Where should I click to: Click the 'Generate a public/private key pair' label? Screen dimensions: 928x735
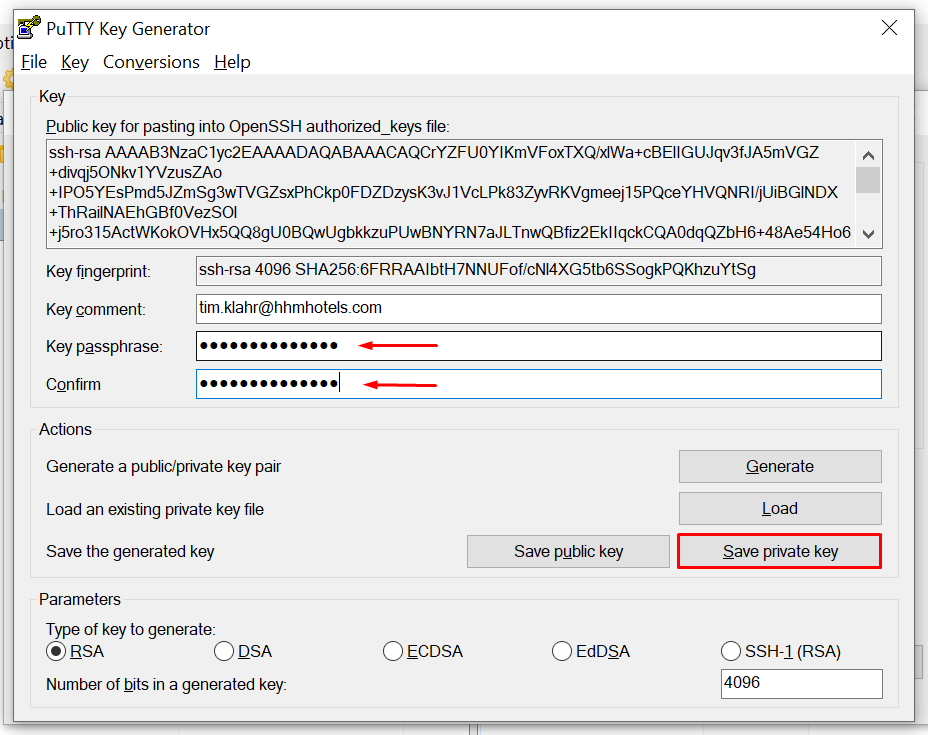pos(163,467)
